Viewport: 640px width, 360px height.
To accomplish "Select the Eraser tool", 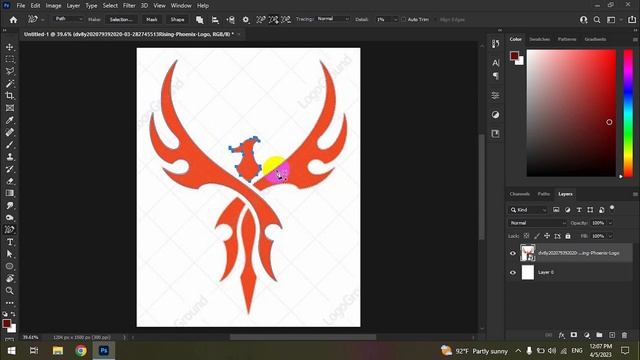I will [x=9, y=181].
